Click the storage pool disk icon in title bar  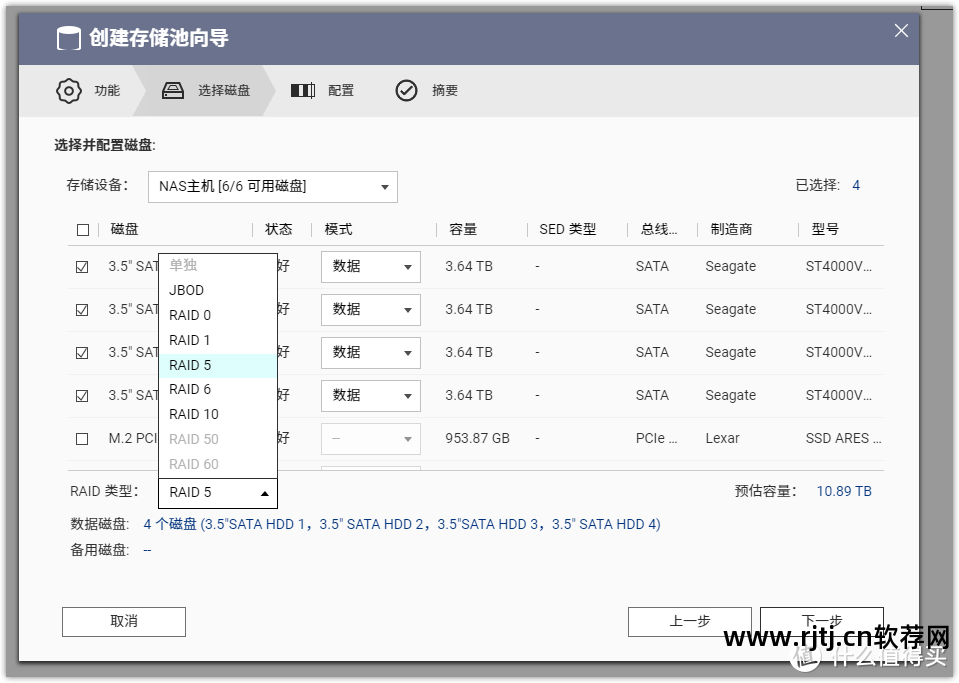click(68, 38)
